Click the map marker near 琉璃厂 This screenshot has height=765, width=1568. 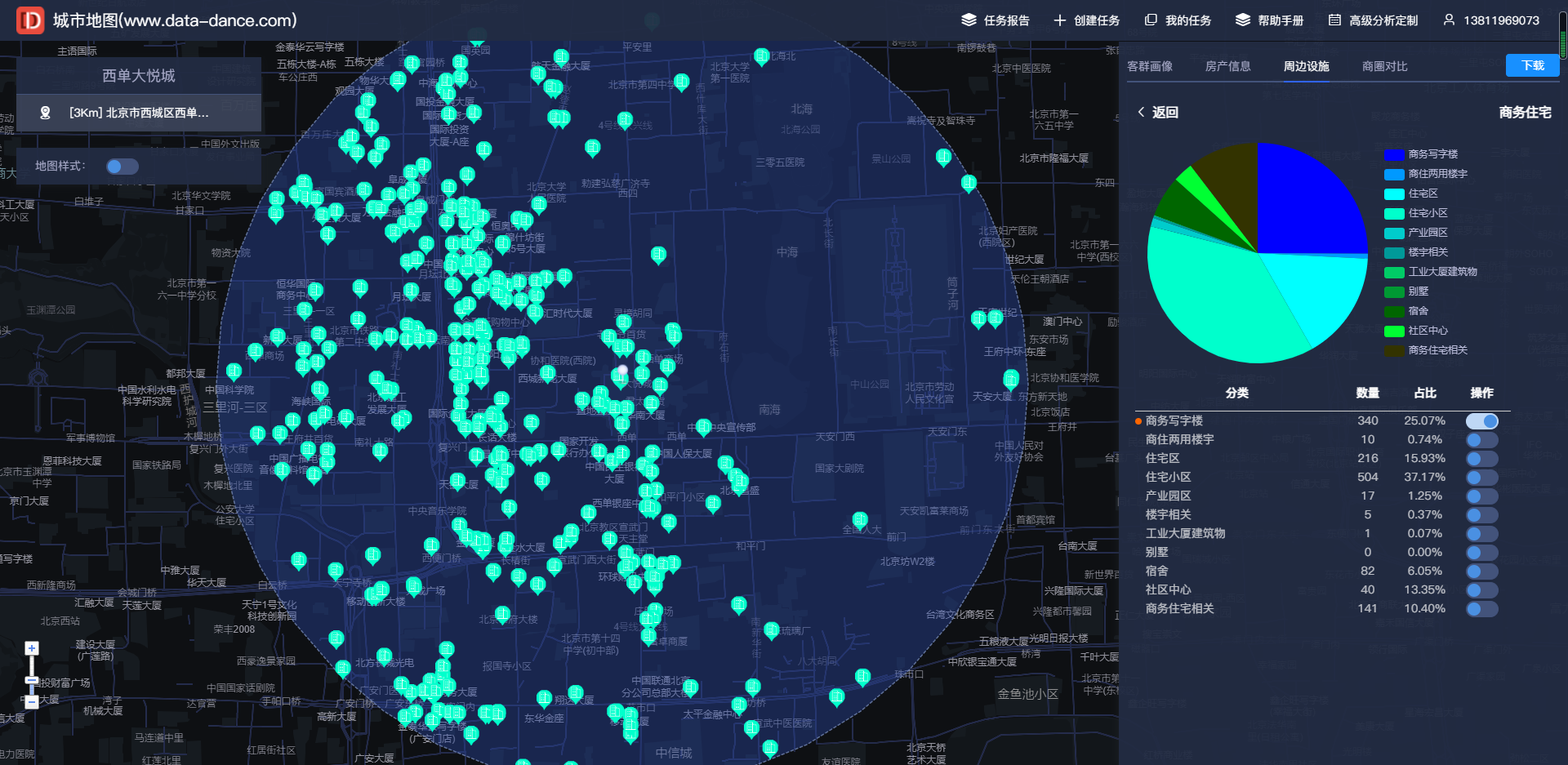point(772,630)
